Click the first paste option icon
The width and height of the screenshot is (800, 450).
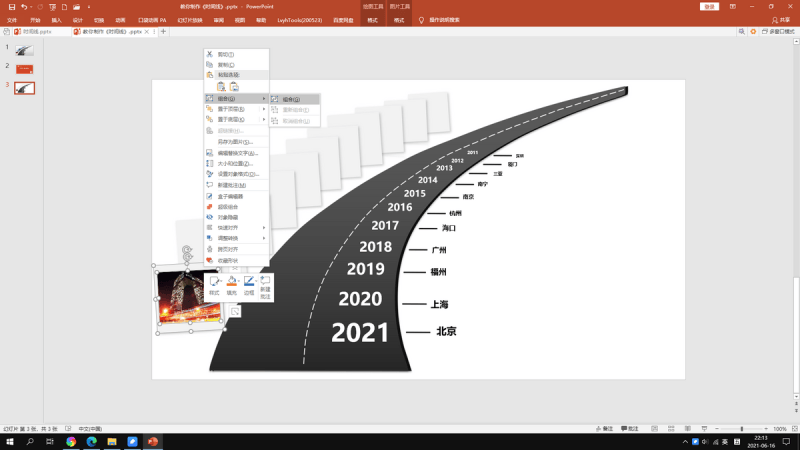coord(221,87)
